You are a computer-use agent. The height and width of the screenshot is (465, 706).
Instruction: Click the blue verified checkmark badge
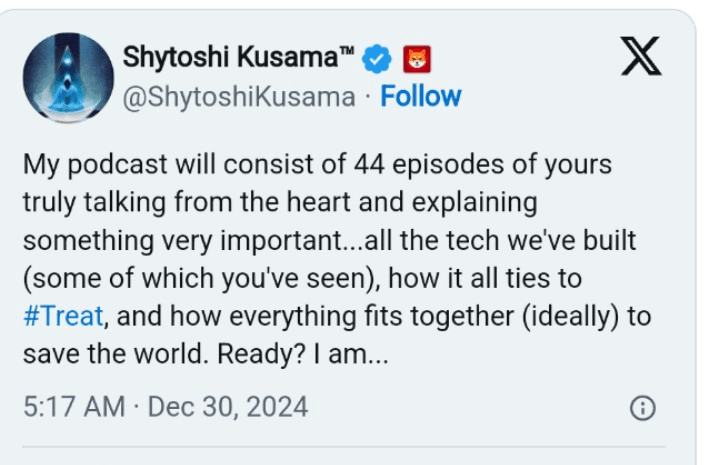[x=377, y=59]
